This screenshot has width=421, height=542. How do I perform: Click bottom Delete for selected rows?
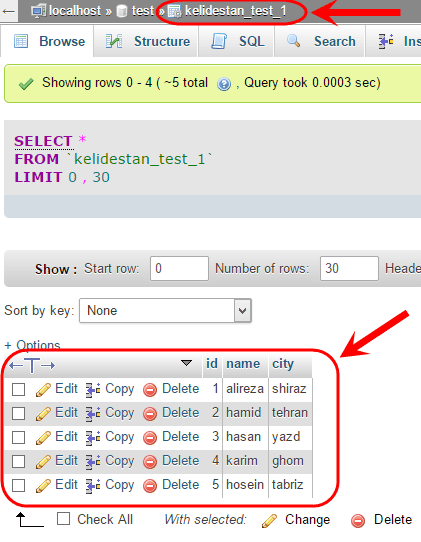[393, 520]
